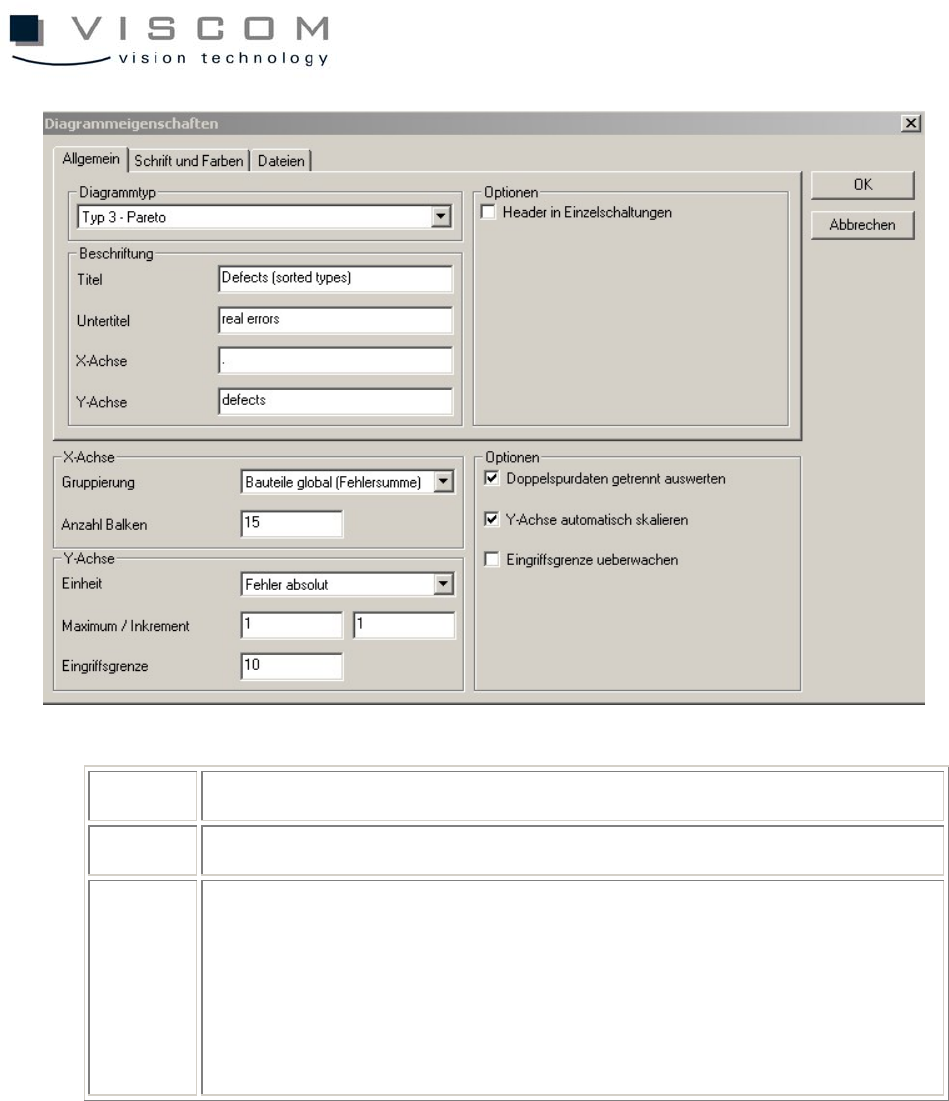Enable Eingriffsgrenze ueberwachen checkbox

click(x=492, y=560)
